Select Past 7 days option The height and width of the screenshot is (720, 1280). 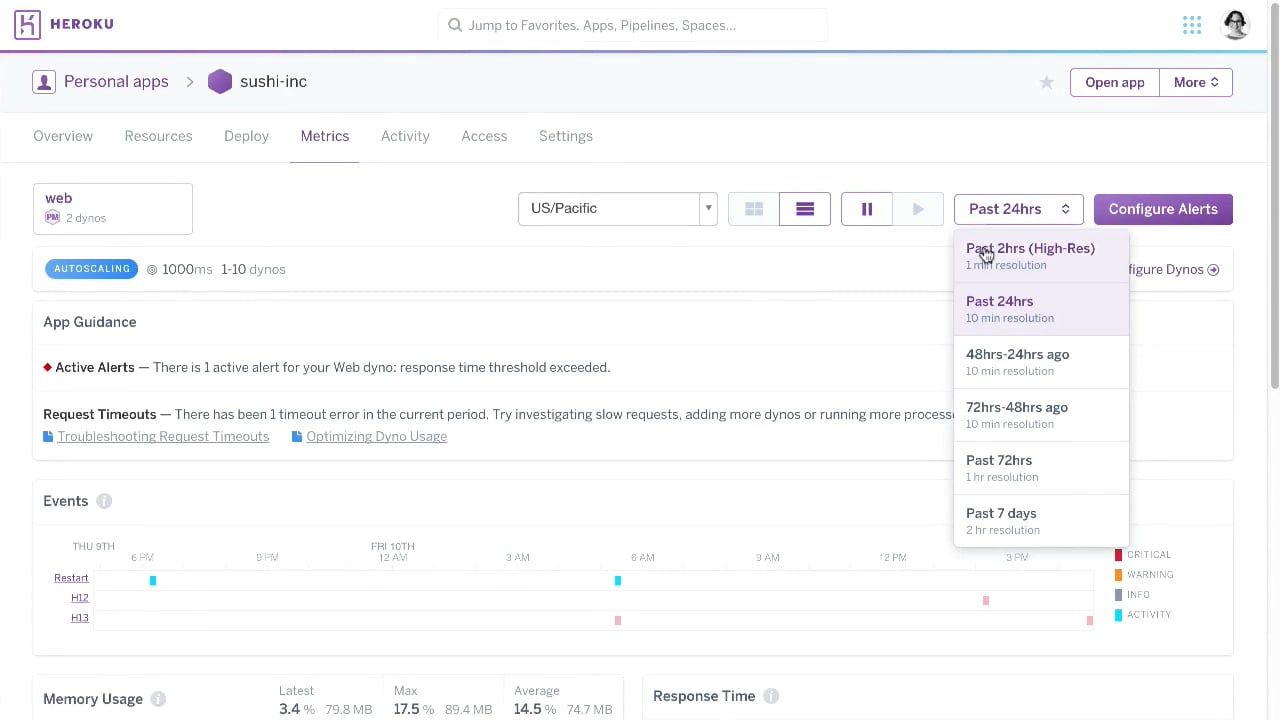tap(1041, 521)
